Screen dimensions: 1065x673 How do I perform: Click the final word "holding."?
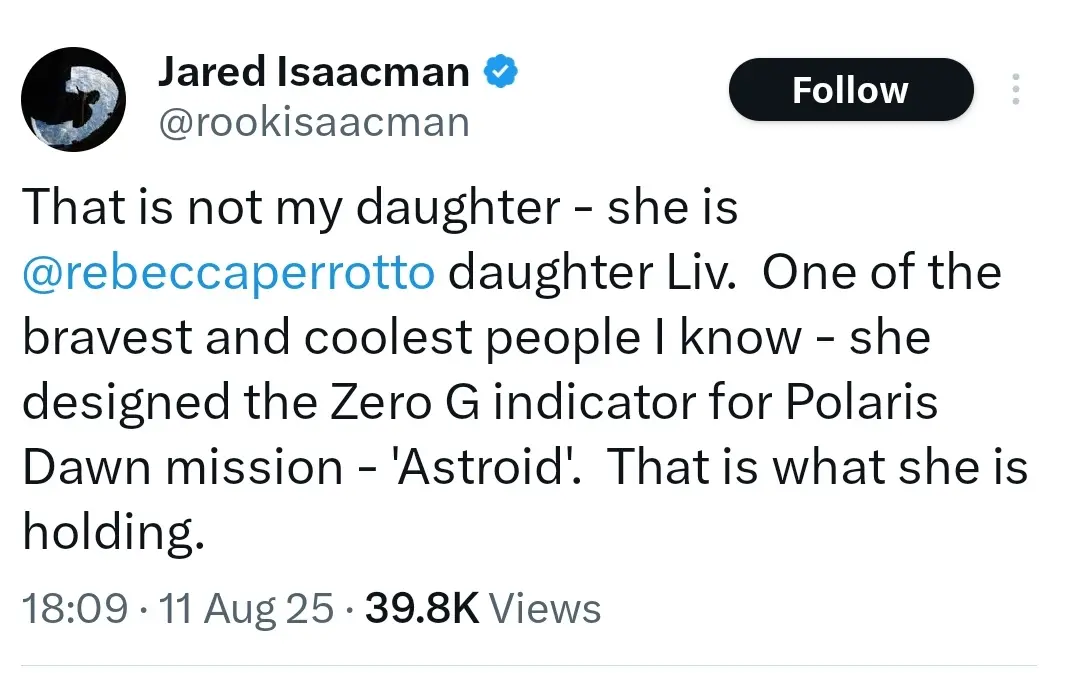(x=113, y=533)
